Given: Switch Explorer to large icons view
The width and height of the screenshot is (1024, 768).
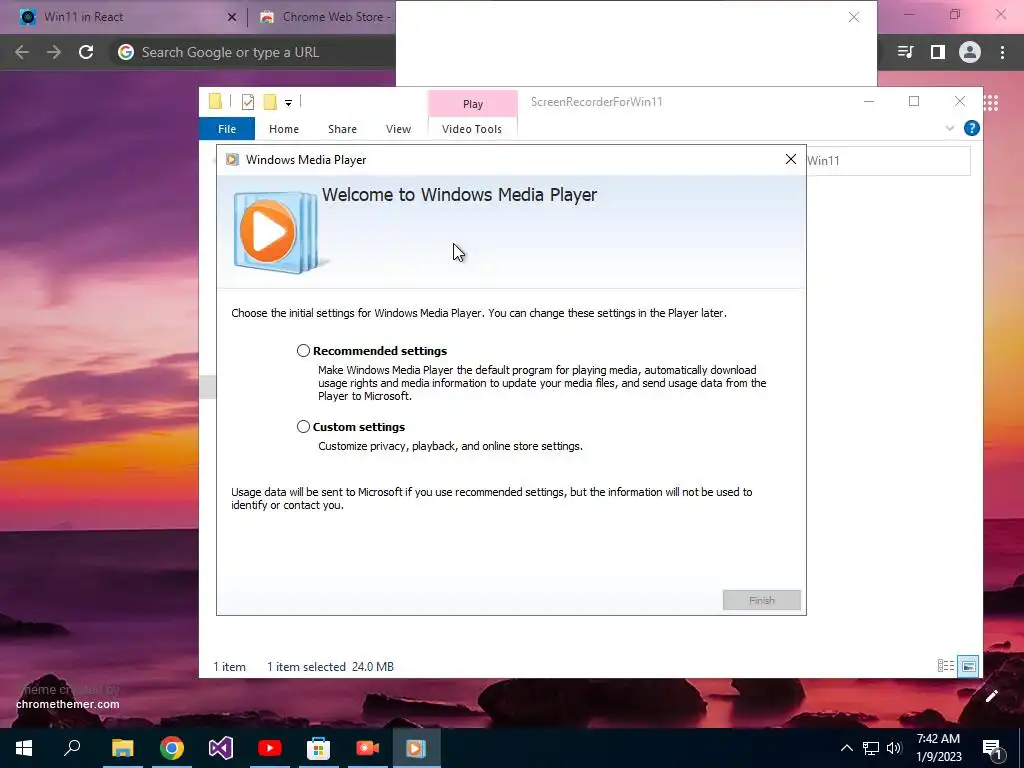Looking at the screenshot, I should click(x=968, y=666).
